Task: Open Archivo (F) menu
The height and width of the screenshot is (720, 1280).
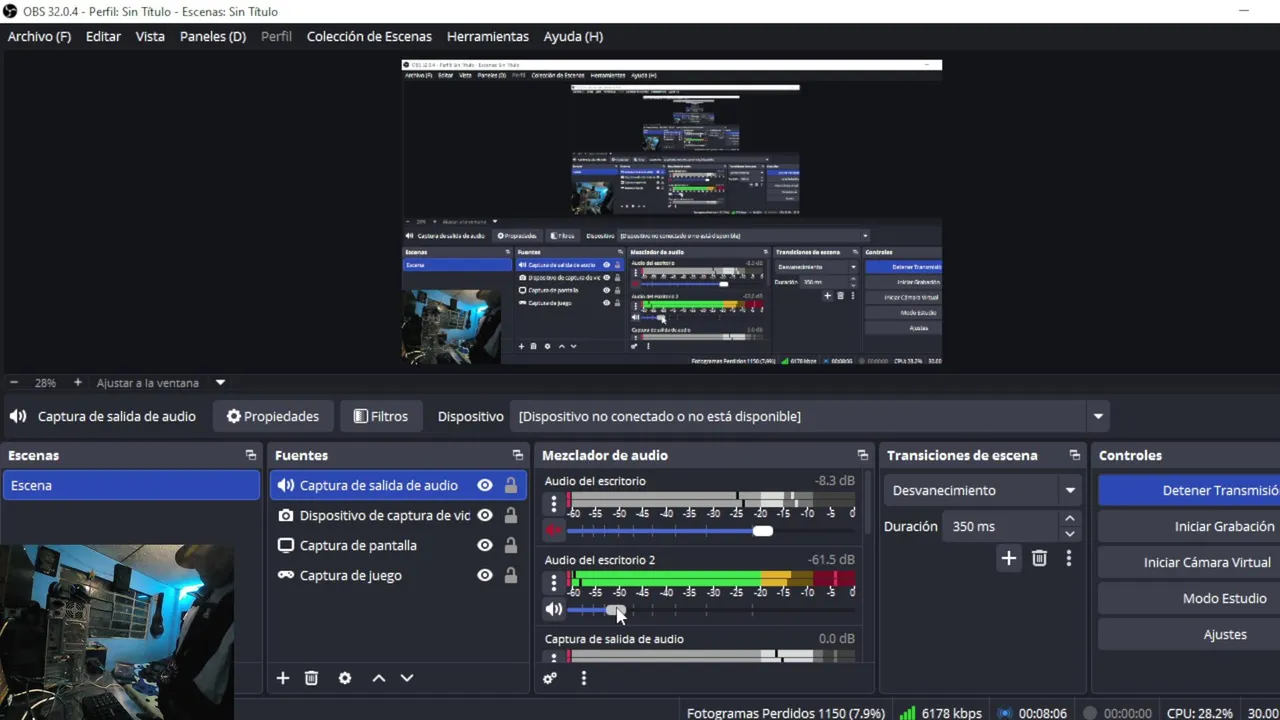Action: click(x=39, y=36)
